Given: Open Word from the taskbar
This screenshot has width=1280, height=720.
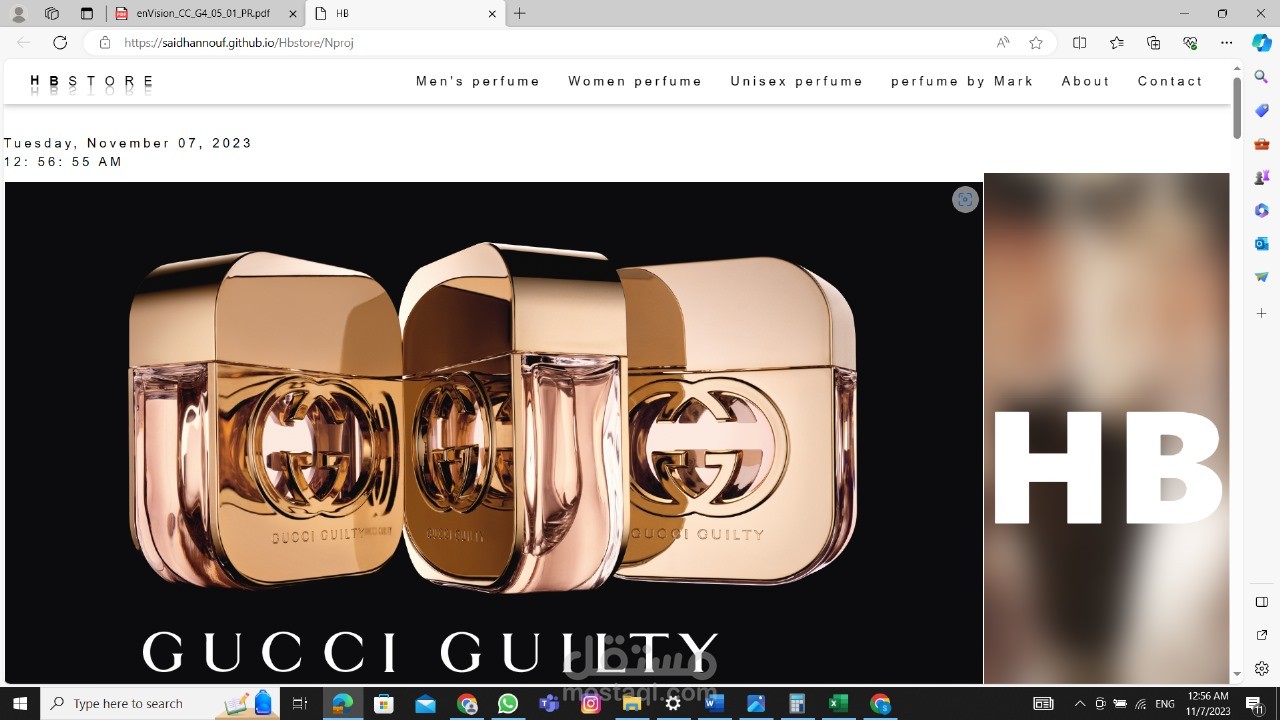Looking at the screenshot, I should pyautogui.click(x=714, y=704).
